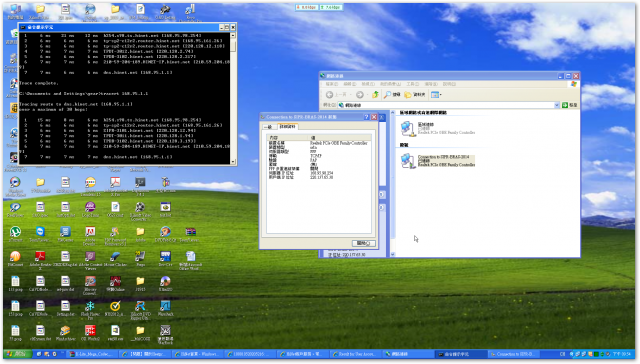Show Folders pane in Network Connections toolbar
Viewport: 640px width, 364px height.
pos(415,95)
